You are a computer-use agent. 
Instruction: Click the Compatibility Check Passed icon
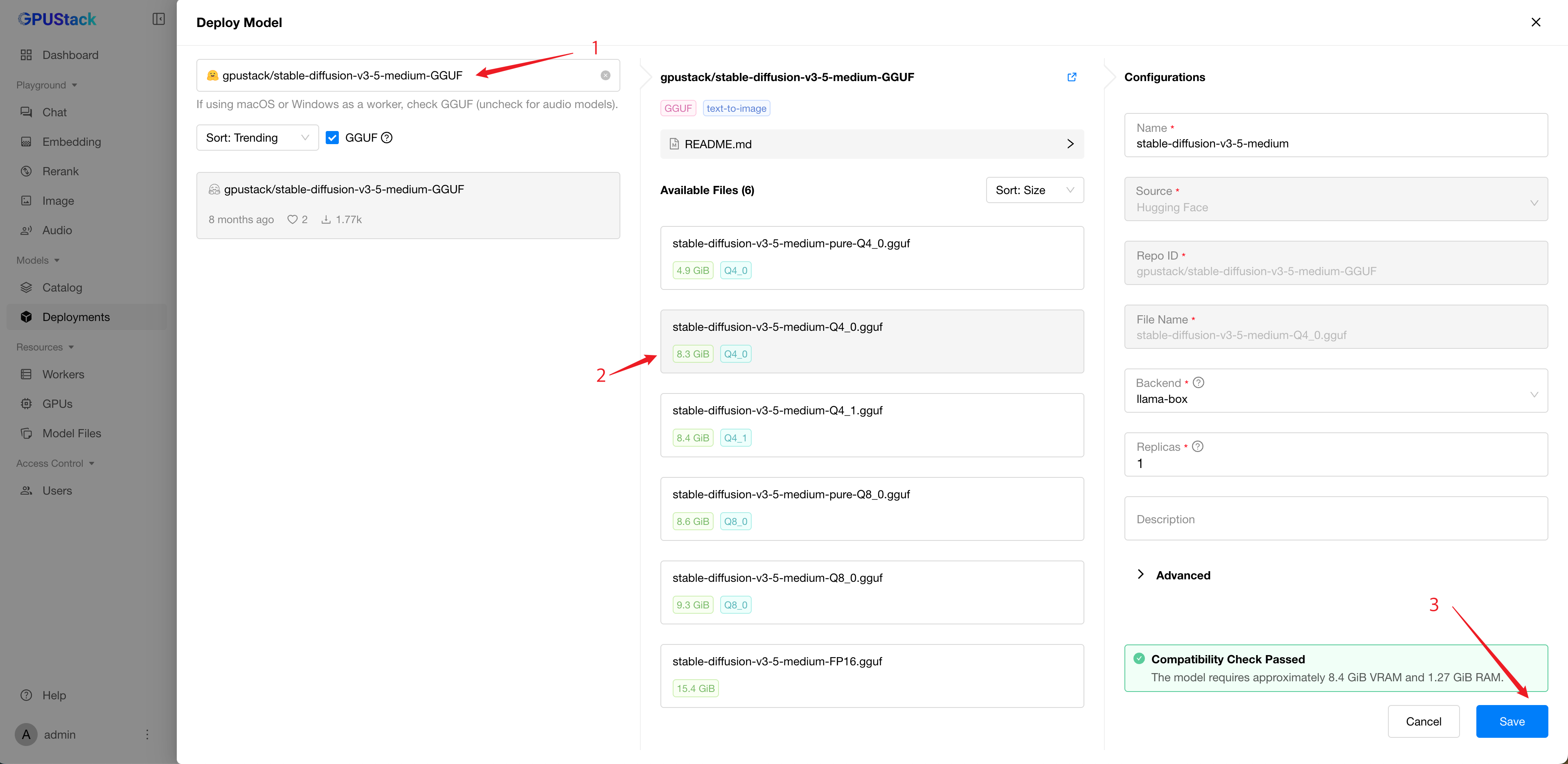(x=1139, y=659)
